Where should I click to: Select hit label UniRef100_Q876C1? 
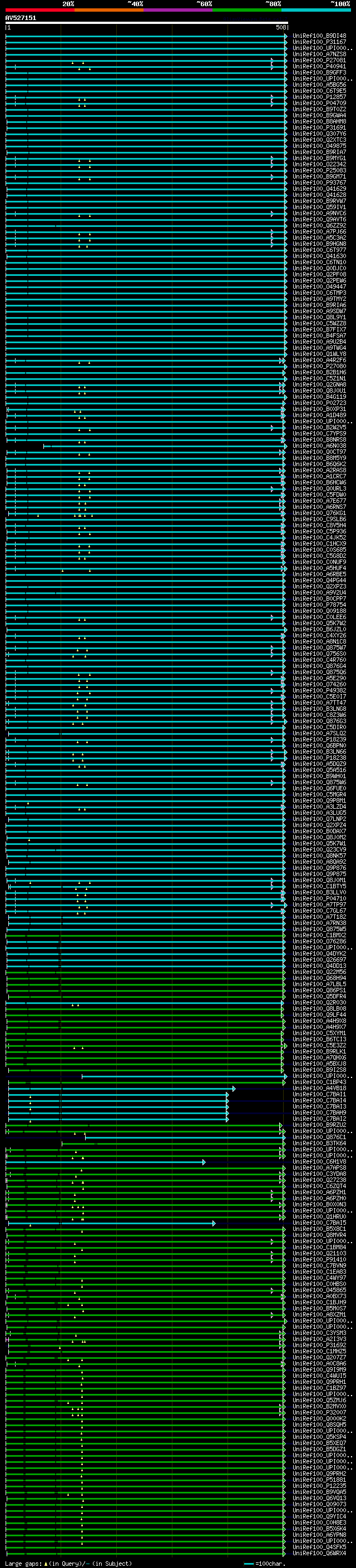pyautogui.click(x=319, y=1137)
